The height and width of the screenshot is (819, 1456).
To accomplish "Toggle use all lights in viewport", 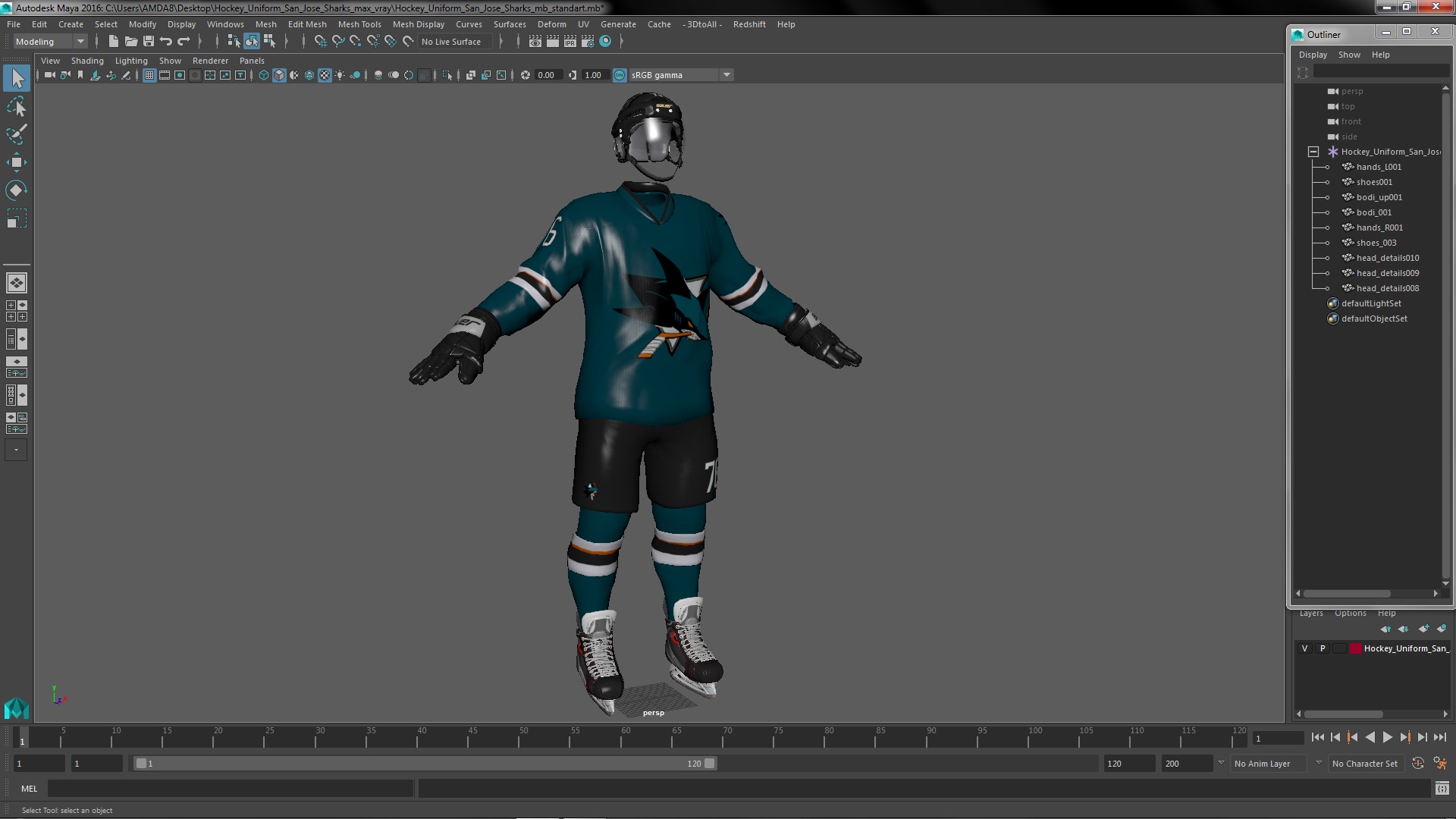I will (340, 75).
